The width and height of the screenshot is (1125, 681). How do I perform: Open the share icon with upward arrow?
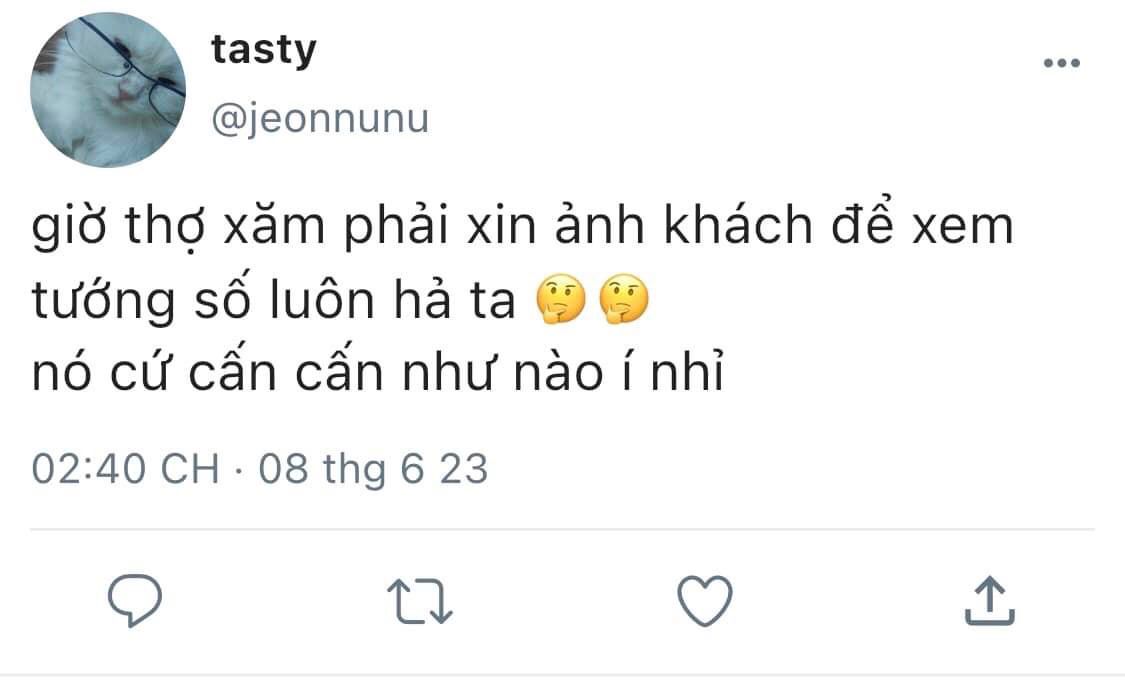coord(989,601)
